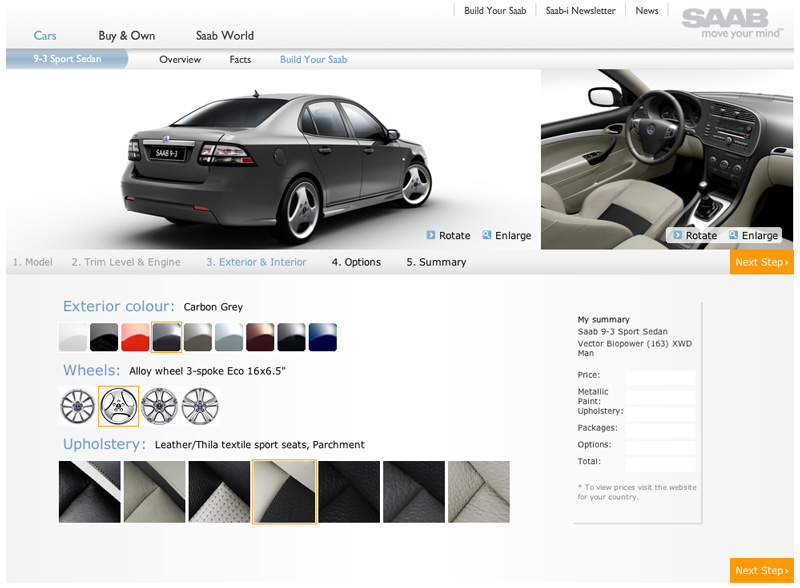Open the Saab-i Newsletter link

(x=581, y=11)
